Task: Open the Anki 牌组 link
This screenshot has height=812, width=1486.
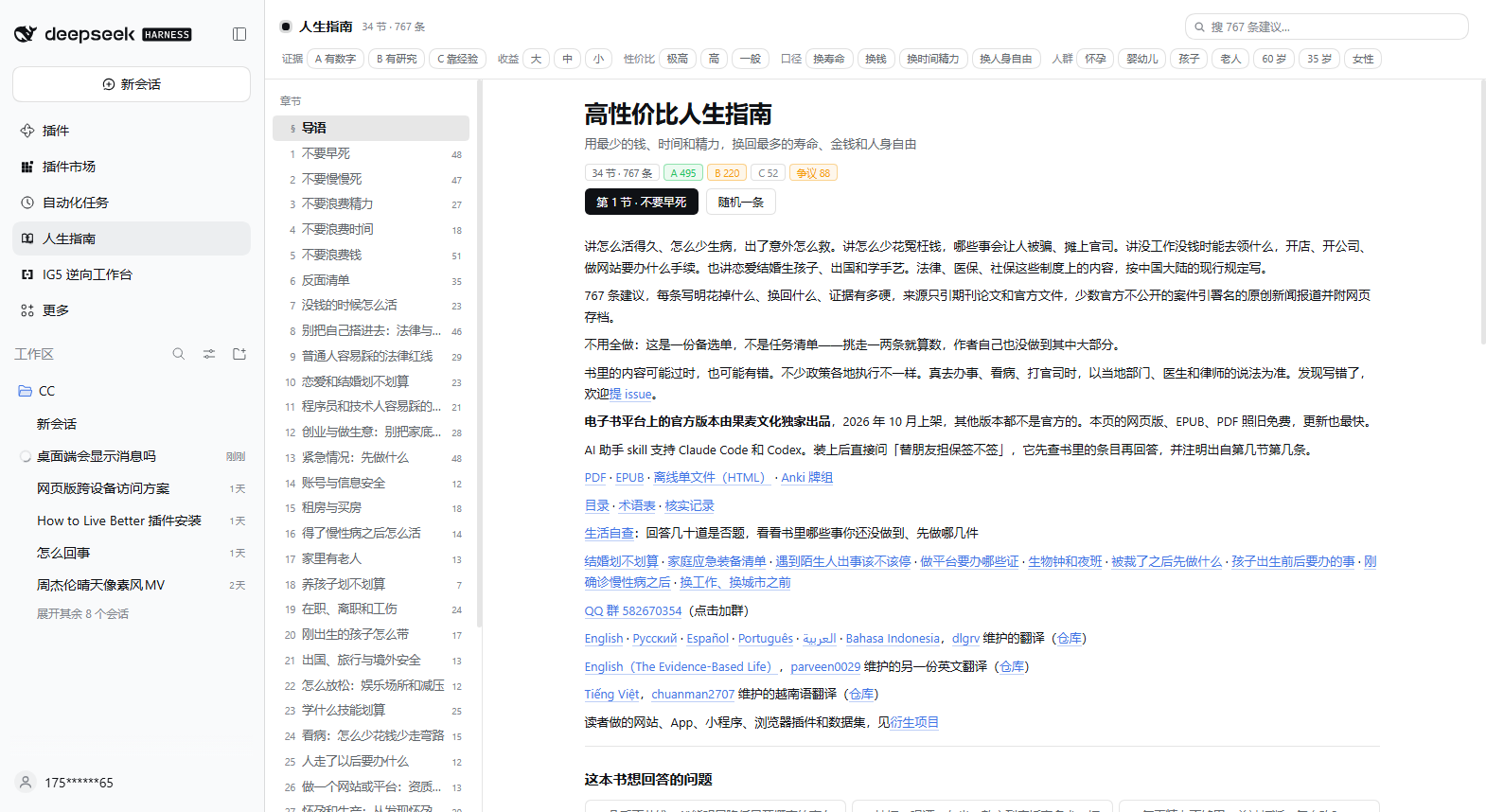Action: tap(807, 478)
